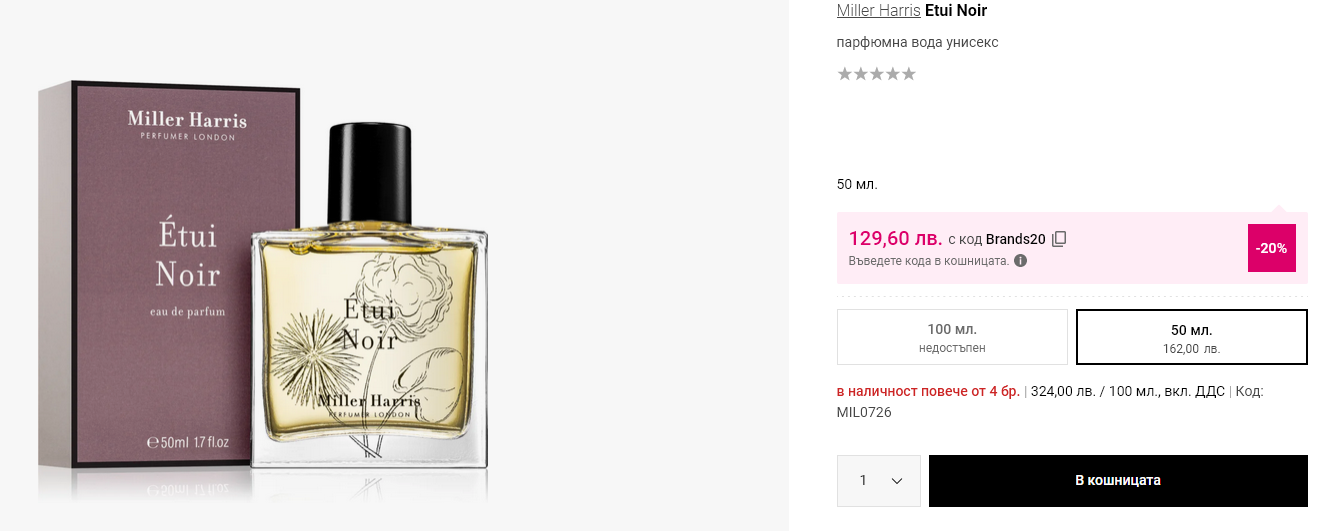1335x531 pixels.
Task: Open the Miller Harris brand link
Action: [878, 11]
